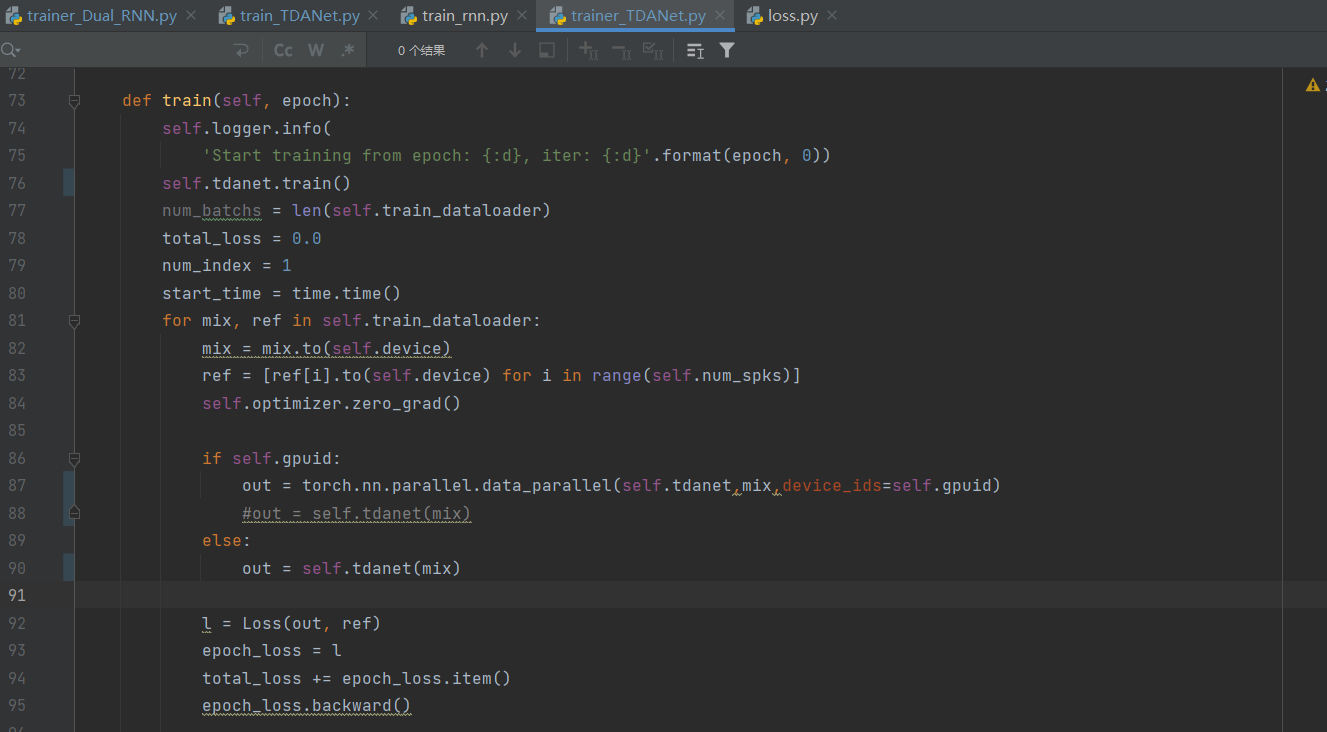Toggle whole words matching with W
Screen dimensions: 1327x732
(316, 49)
